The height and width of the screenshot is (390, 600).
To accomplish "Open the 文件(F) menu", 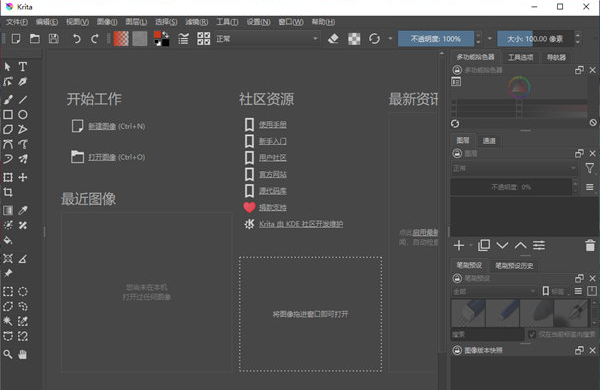I will click(x=17, y=22).
